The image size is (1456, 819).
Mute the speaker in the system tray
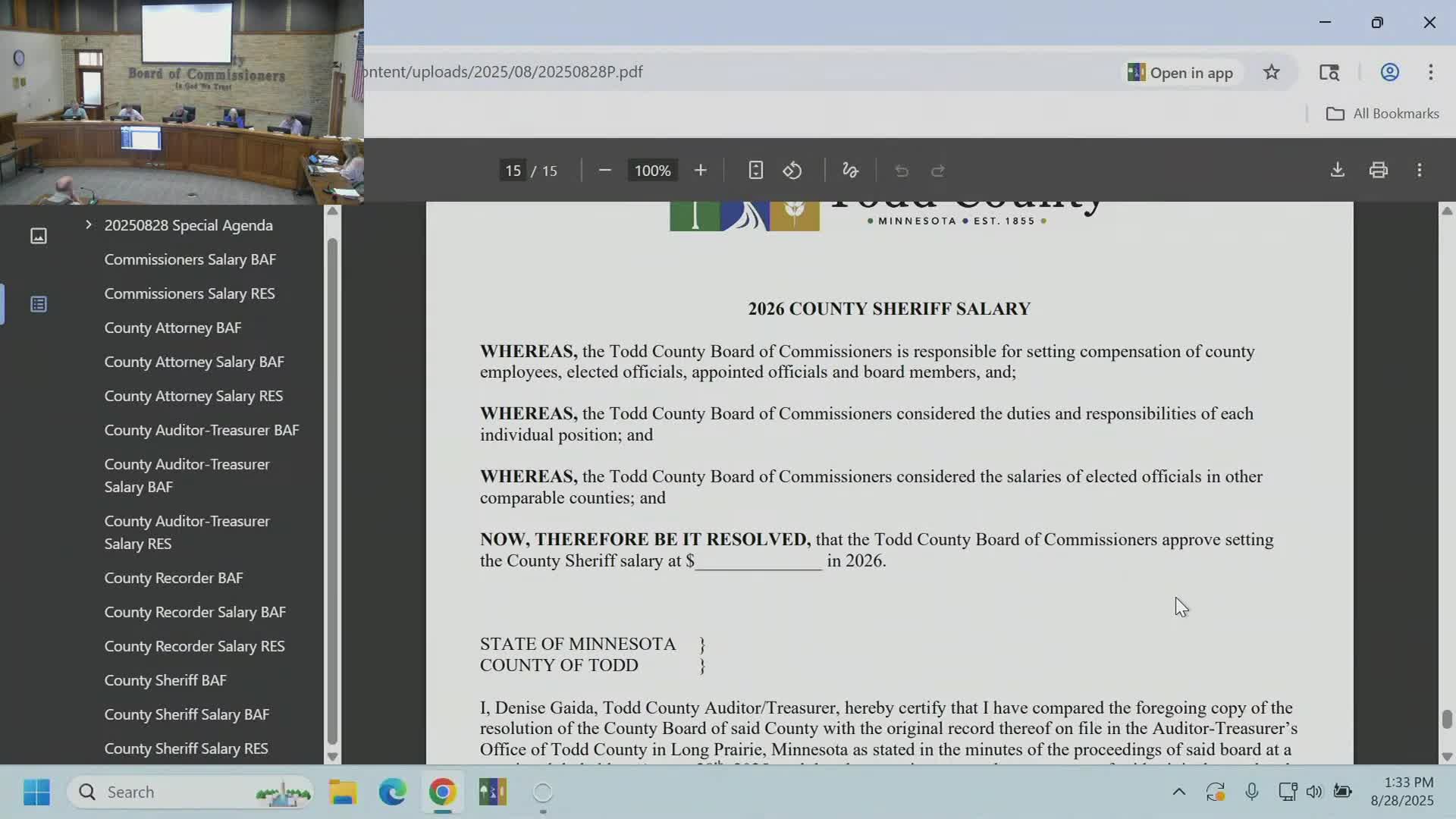pos(1314,791)
